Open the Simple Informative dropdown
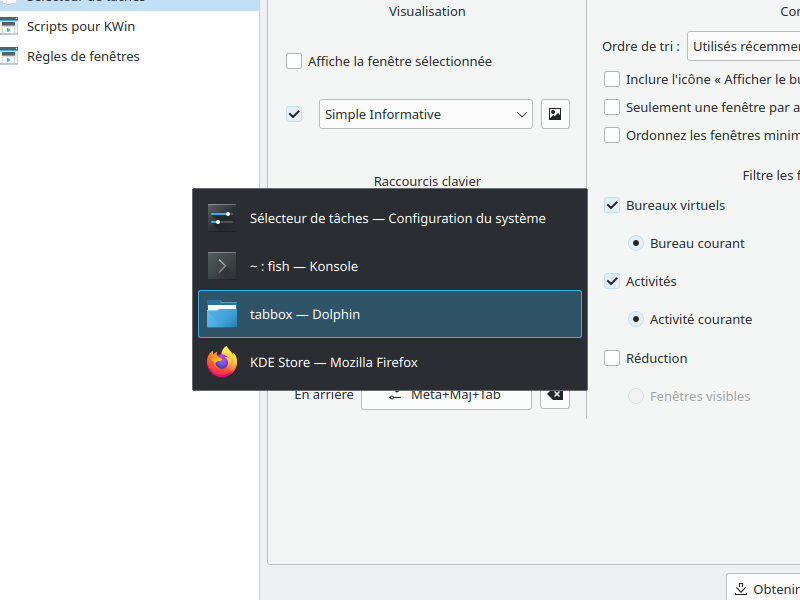This screenshot has width=800, height=600. 425,114
